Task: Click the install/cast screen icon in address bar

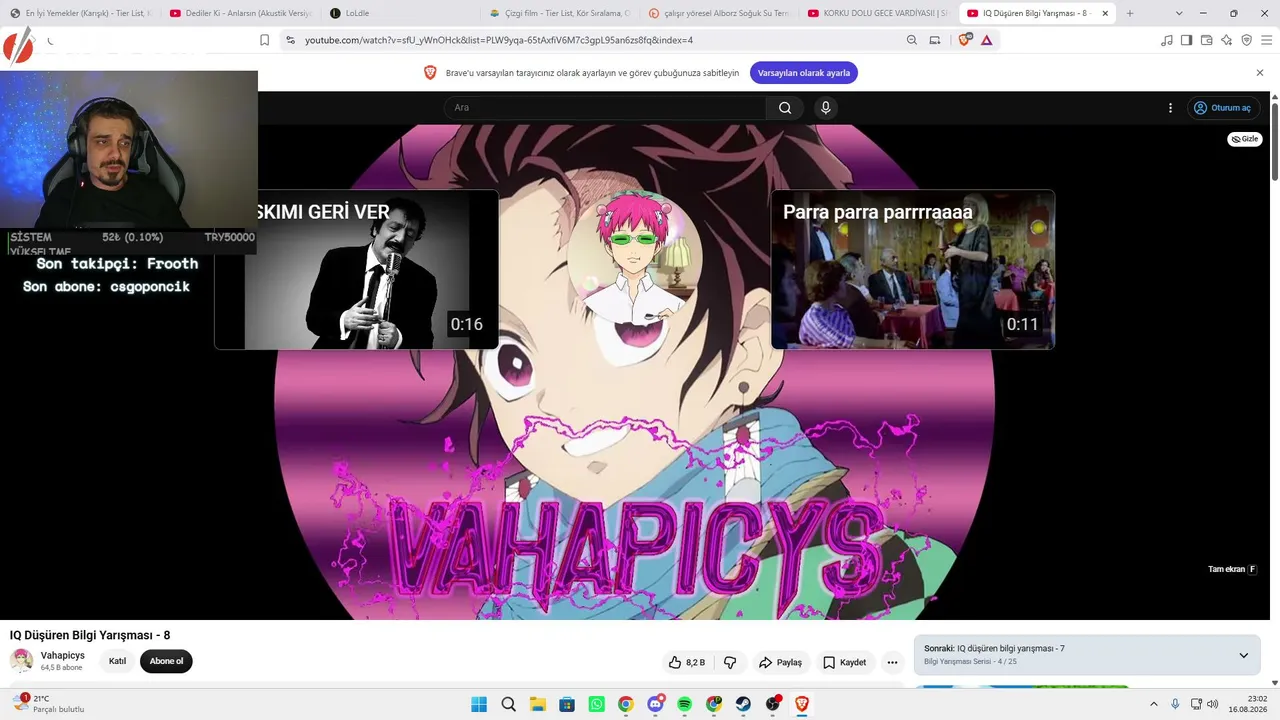Action: pos(935,40)
